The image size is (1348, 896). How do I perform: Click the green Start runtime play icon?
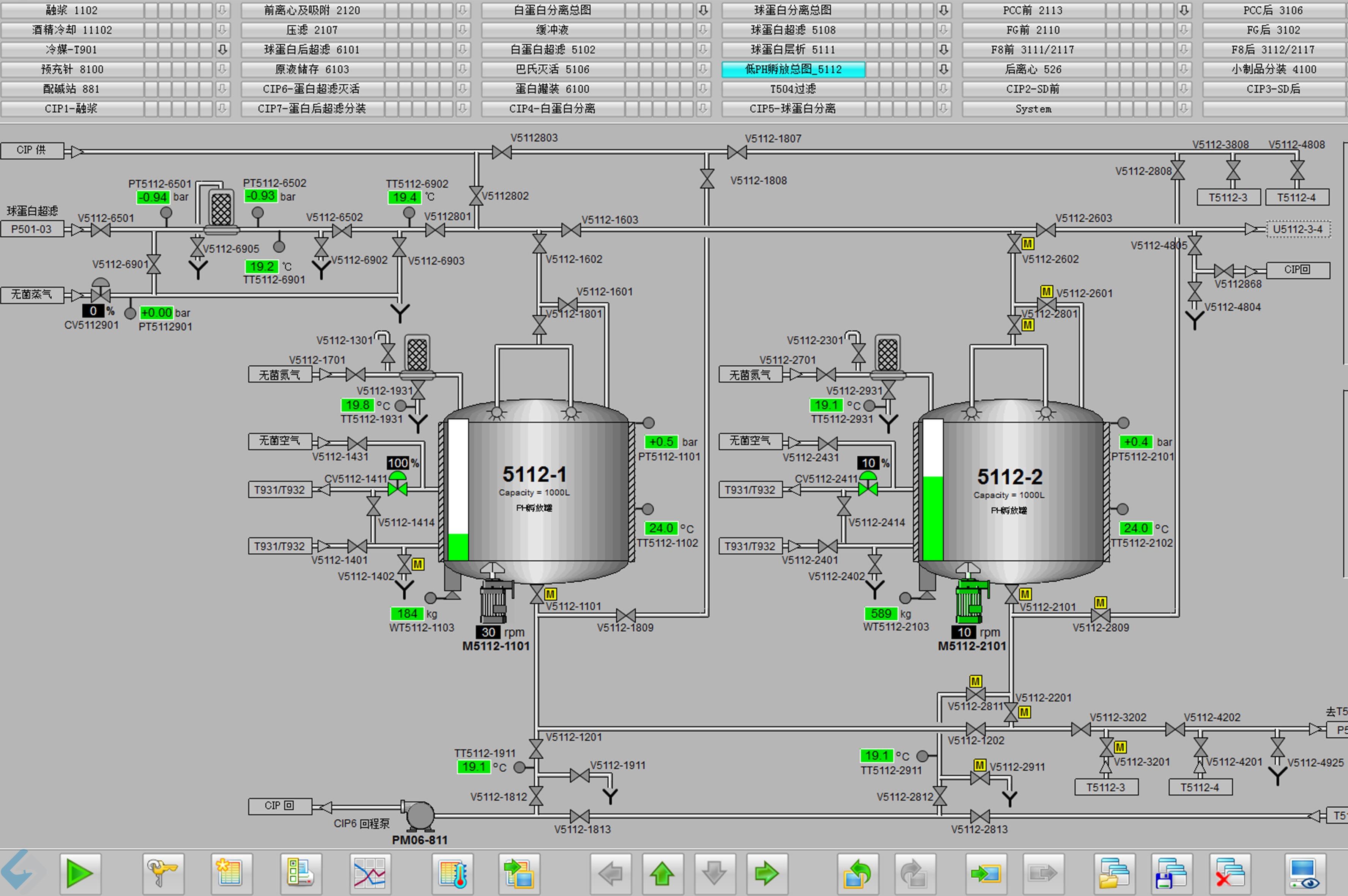coord(80,873)
